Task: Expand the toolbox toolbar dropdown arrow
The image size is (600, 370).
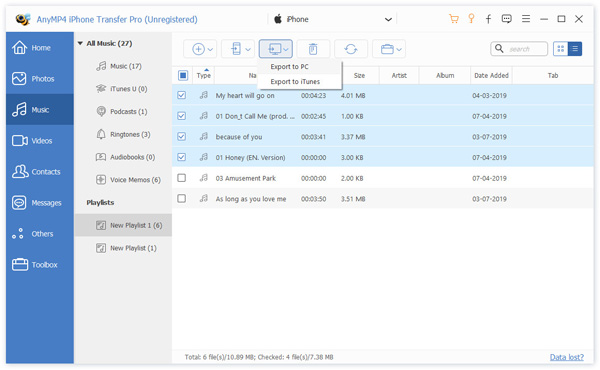Action: click(x=399, y=49)
